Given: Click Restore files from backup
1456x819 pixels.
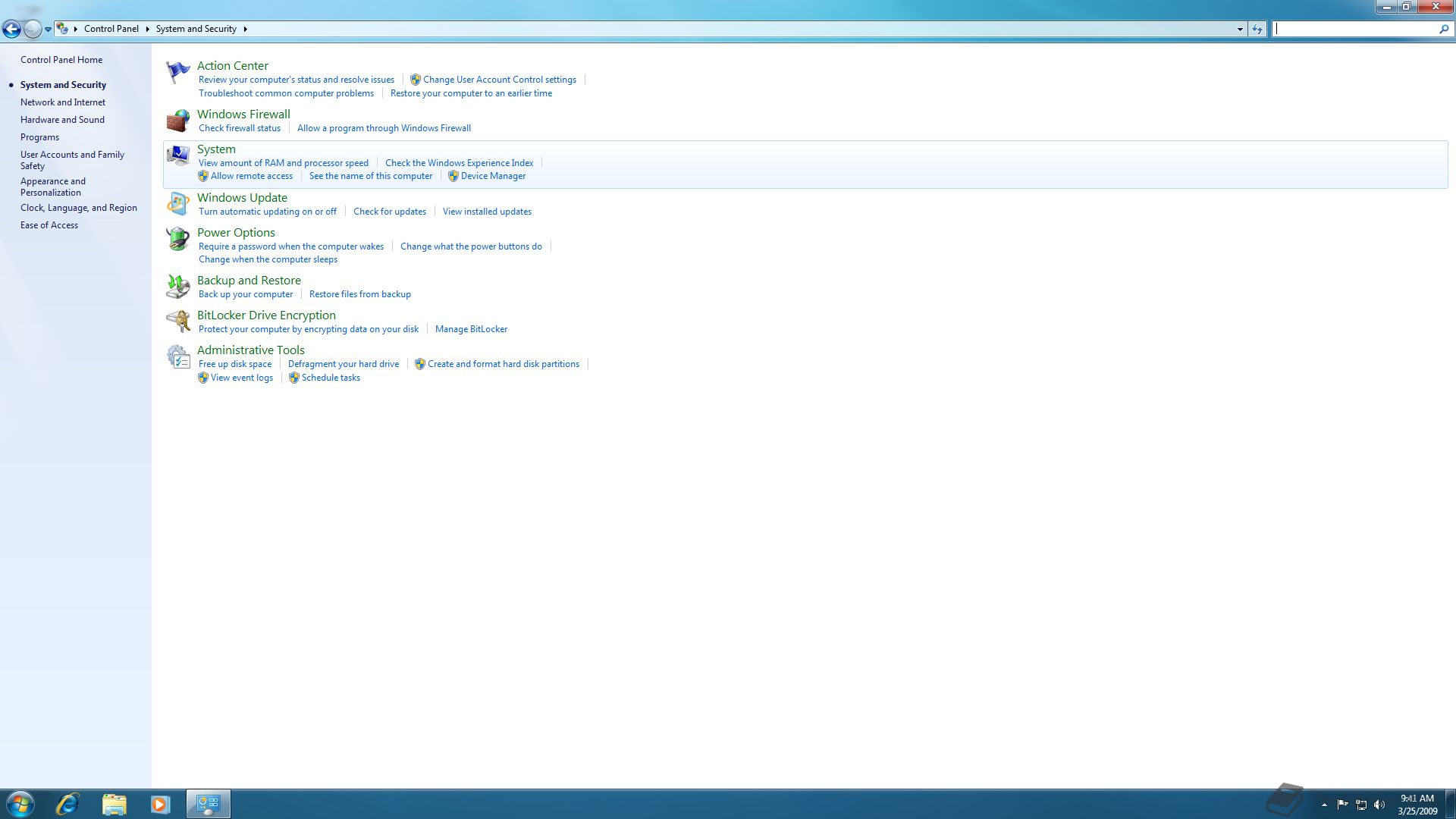Looking at the screenshot, I should point(360,294).
